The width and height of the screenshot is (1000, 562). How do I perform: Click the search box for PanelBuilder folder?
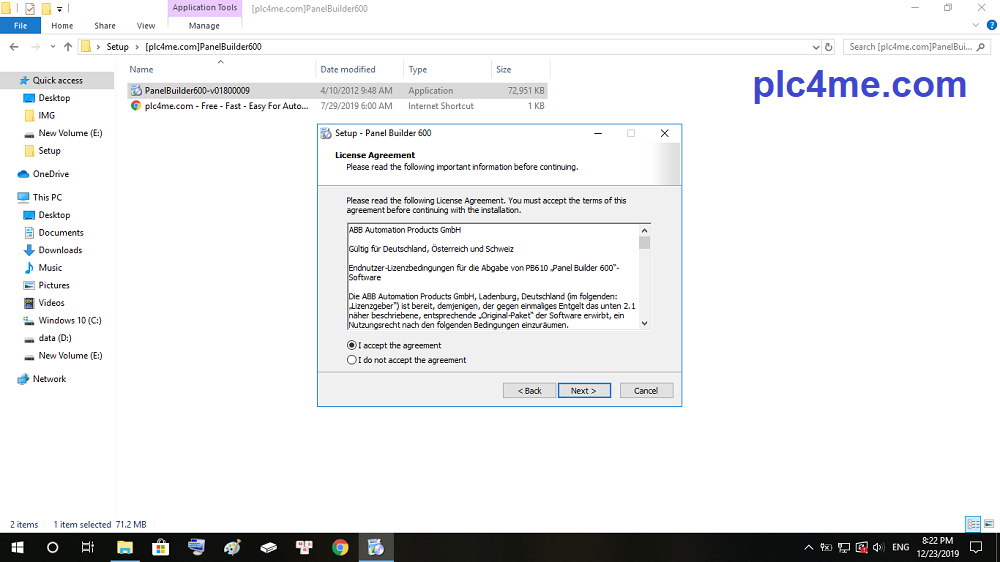tap(915, 46)
